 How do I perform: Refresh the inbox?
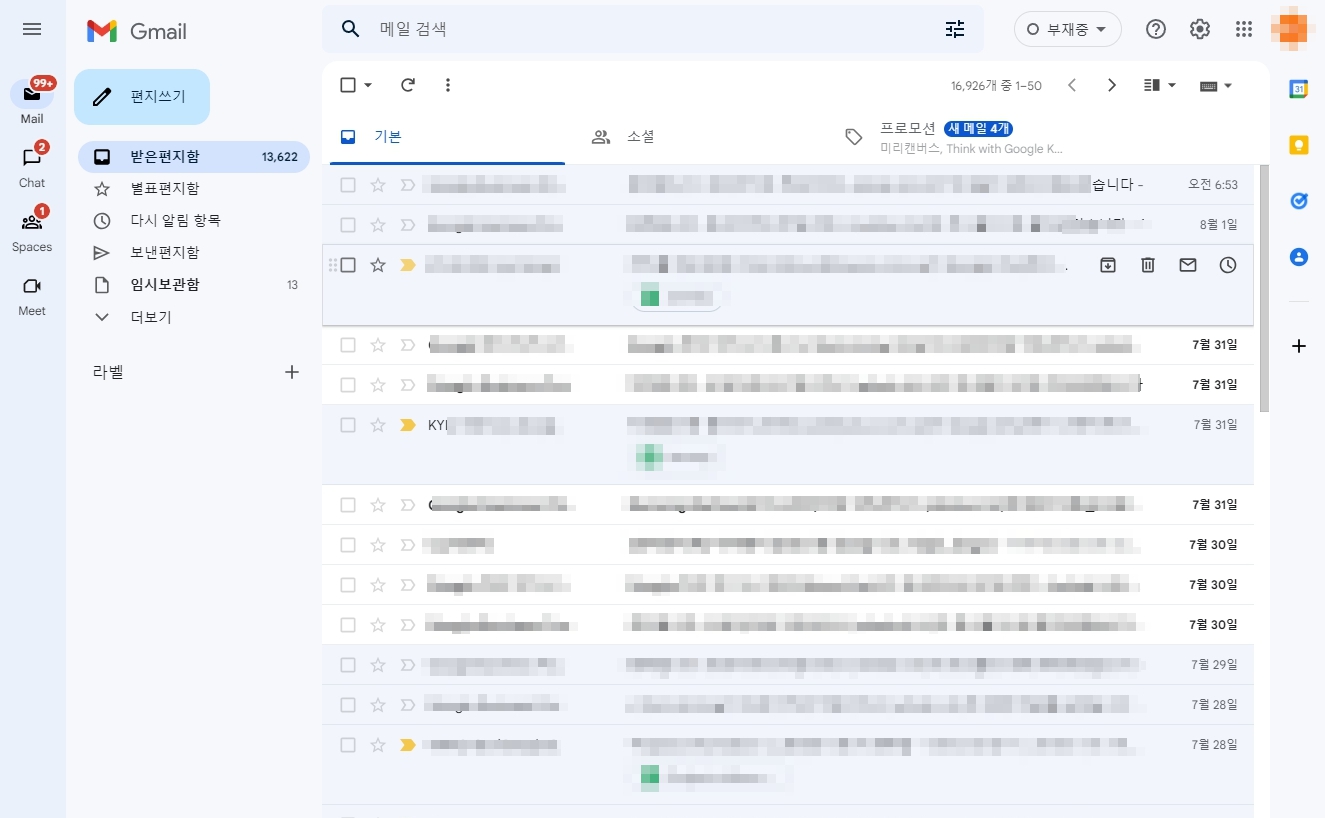tap(408, 85)
